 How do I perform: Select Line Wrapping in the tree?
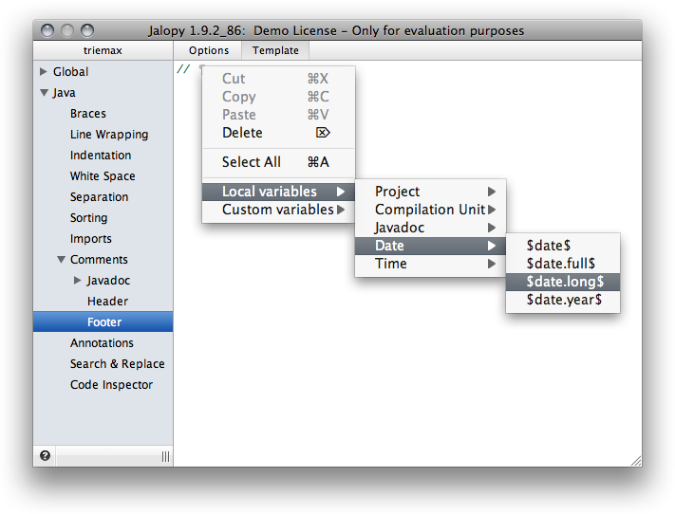[109, 135]
